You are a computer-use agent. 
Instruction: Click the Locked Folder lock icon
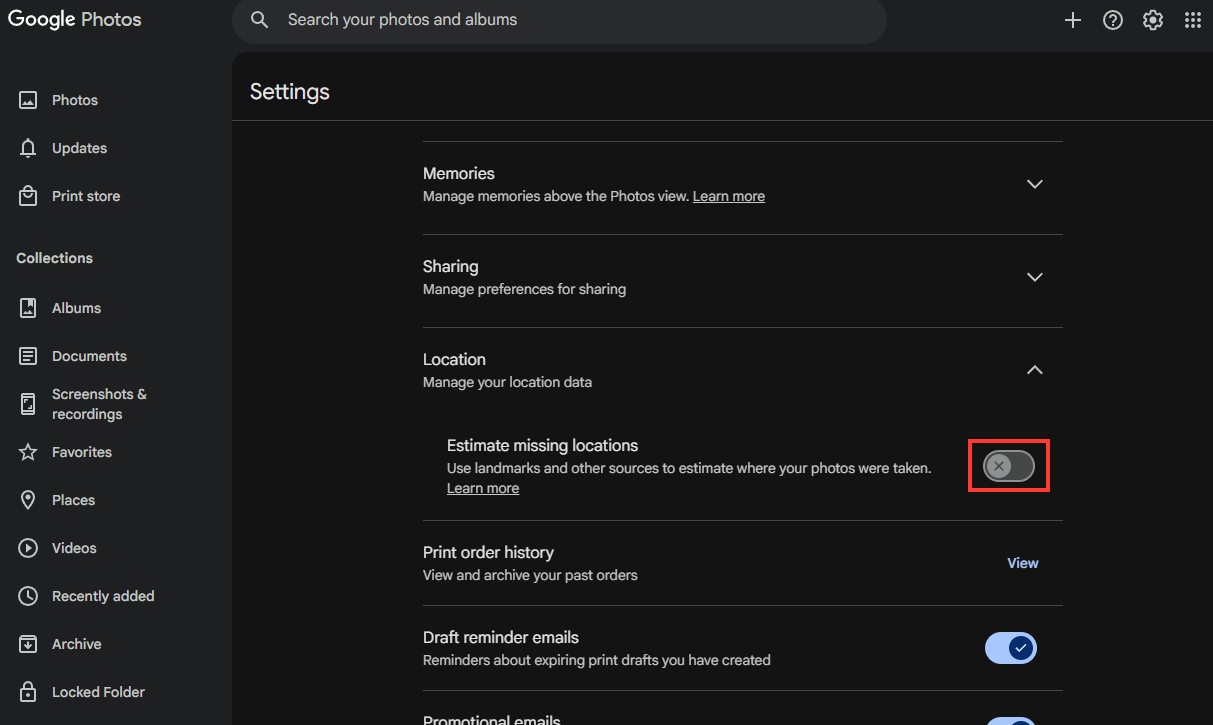click(29, 692)
